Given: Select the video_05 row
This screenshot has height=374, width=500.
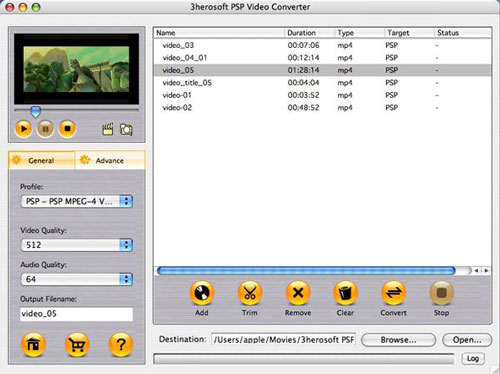Looking at the screenshot, I should 322,70.
